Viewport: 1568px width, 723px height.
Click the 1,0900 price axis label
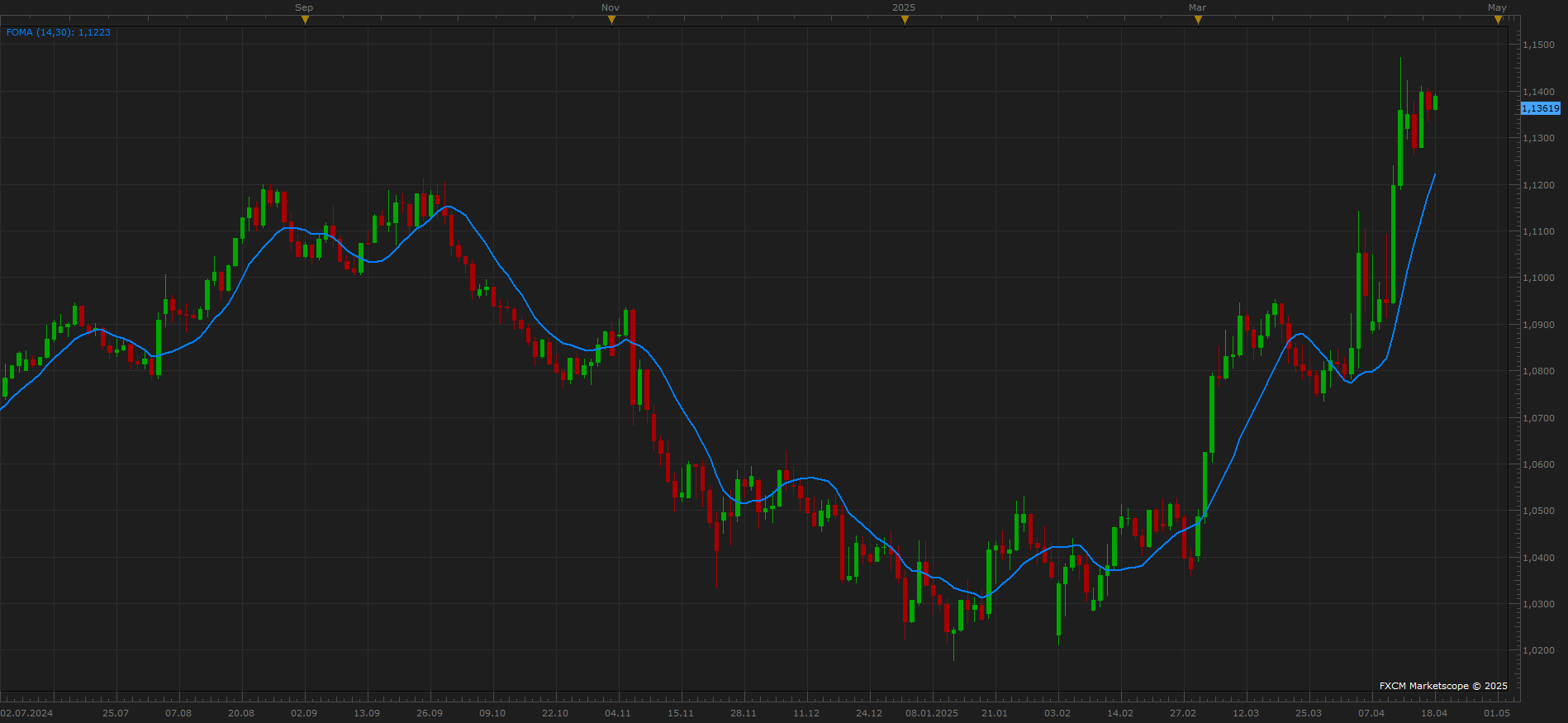[x=1539, y=325]
